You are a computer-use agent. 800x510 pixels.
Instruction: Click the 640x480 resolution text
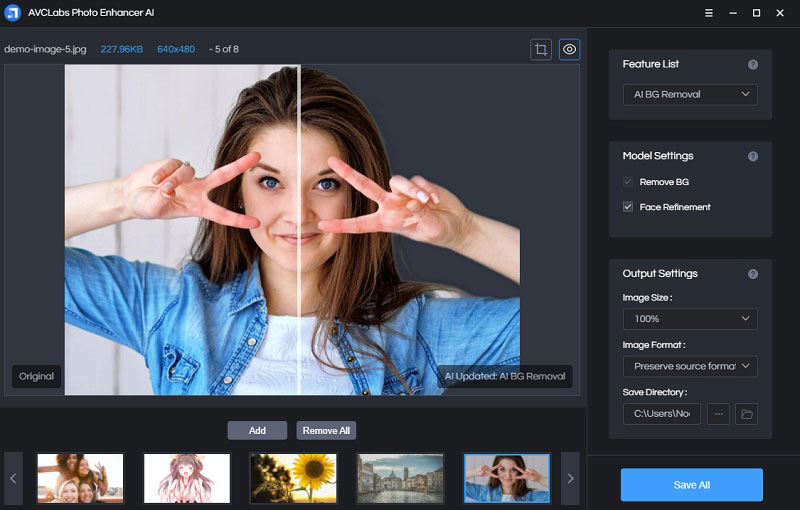[x=176, y=49]
